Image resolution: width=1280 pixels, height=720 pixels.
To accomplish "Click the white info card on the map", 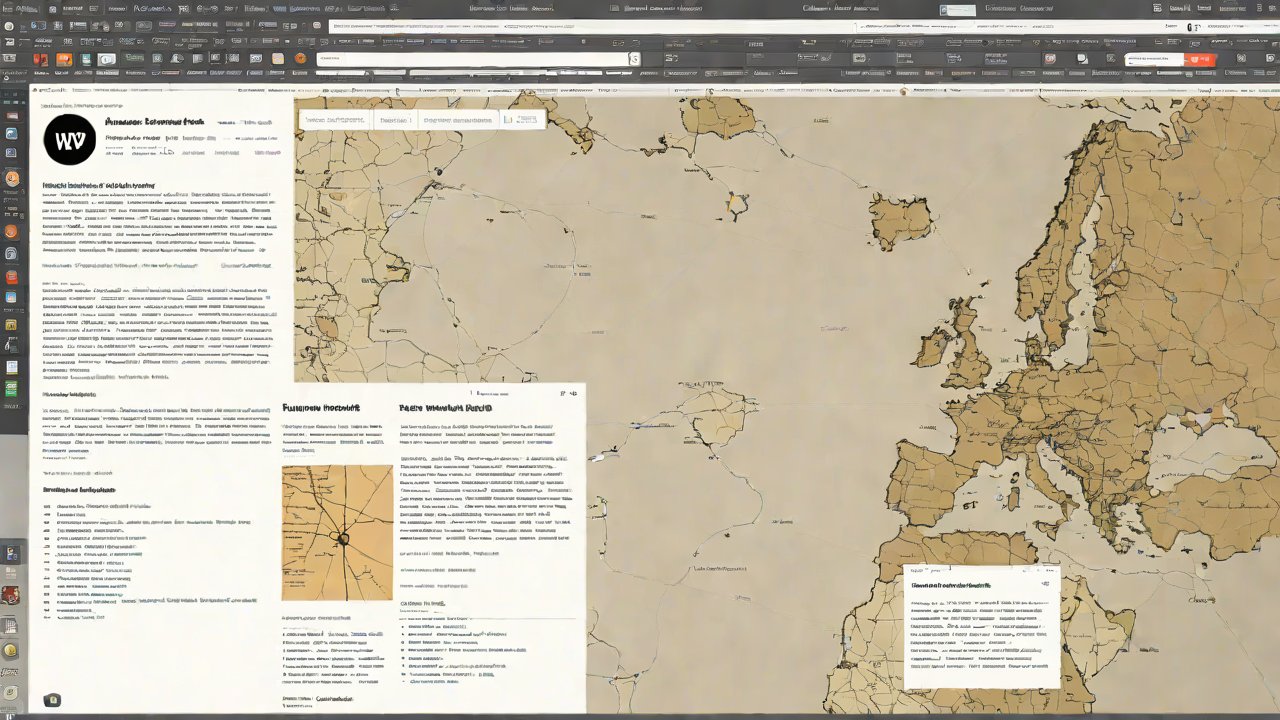I will point(980,626).
